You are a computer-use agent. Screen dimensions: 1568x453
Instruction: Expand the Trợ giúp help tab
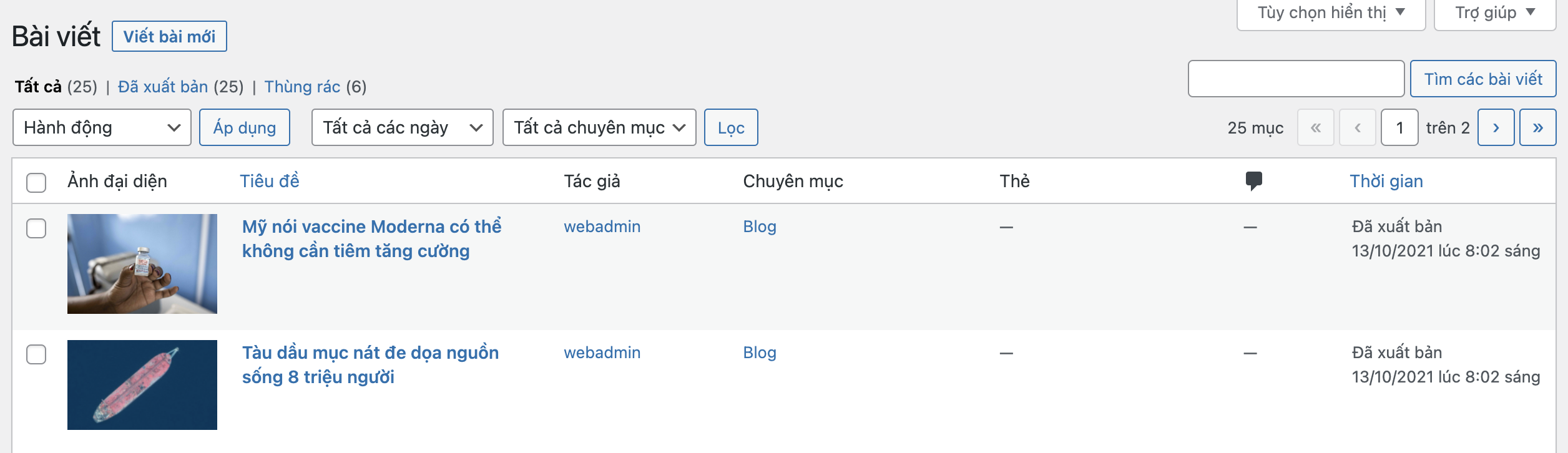(x=1494, y=13)
